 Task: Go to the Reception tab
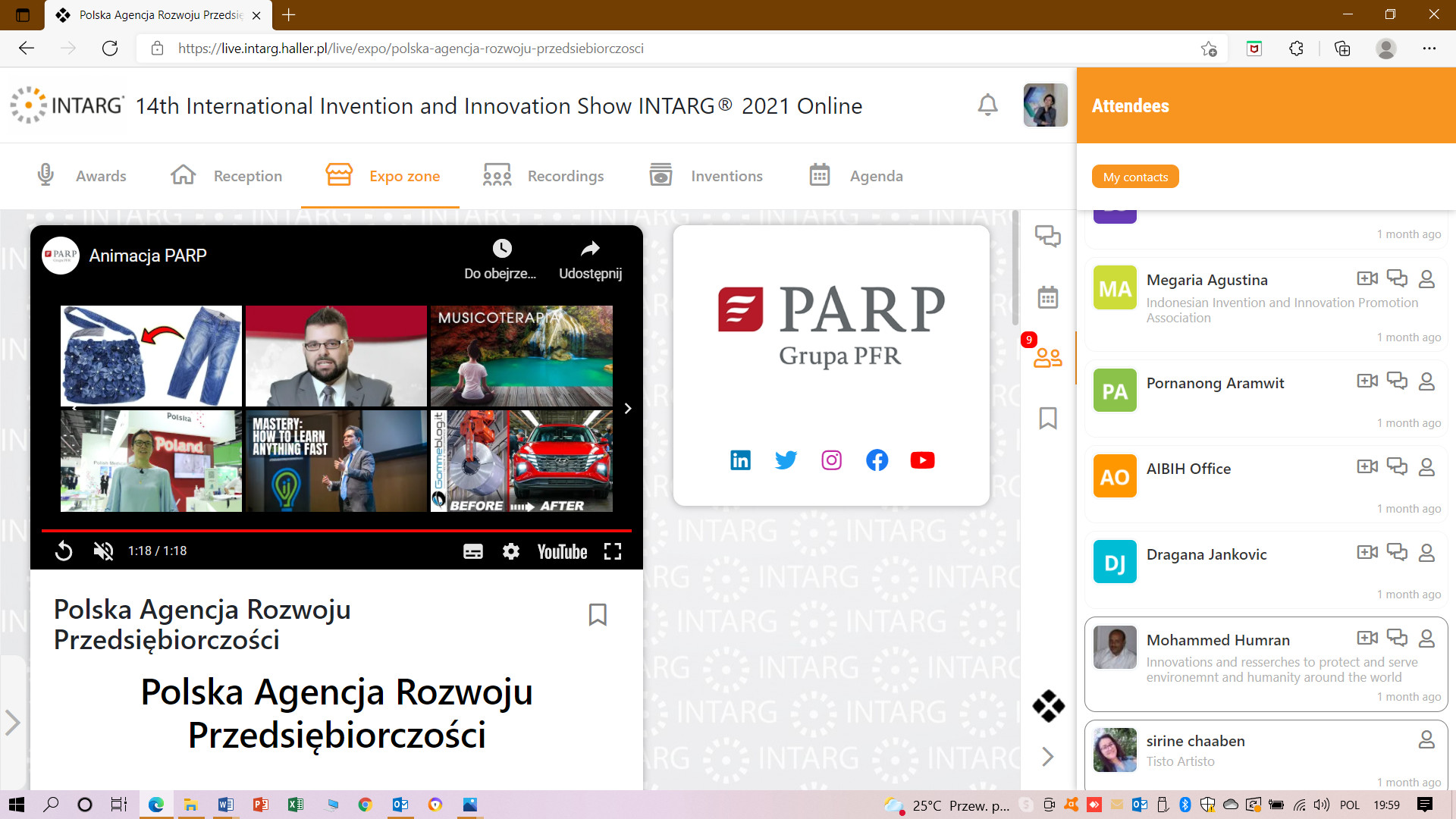point(226,176)
